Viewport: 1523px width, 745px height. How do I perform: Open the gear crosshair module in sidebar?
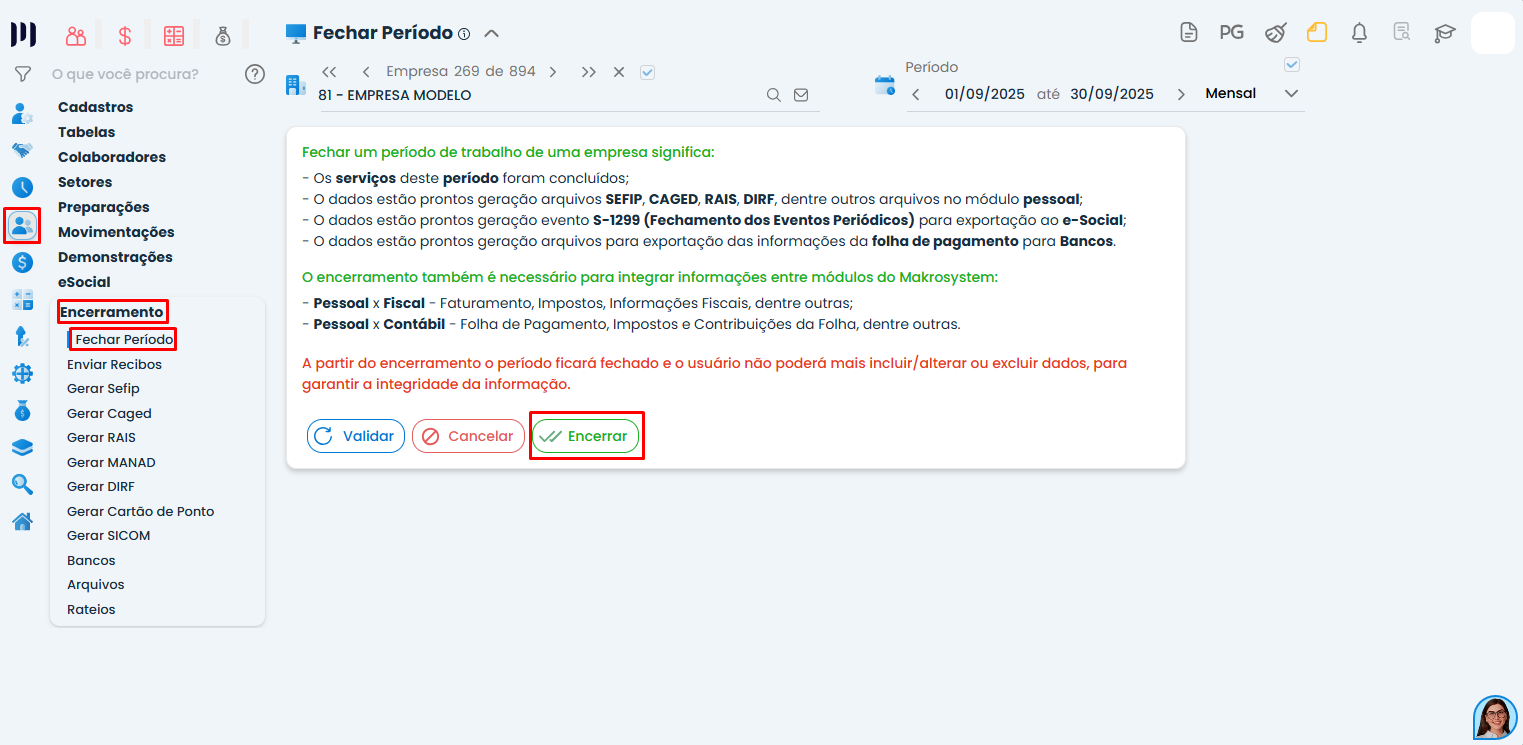coord(22,374)
